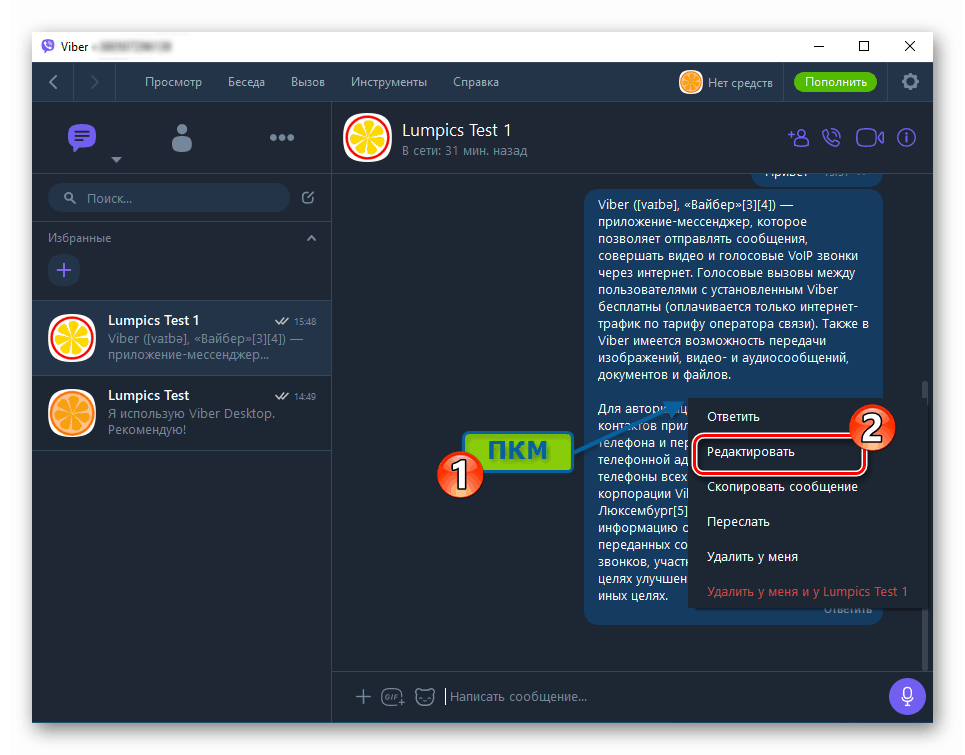The width and height of the screenshot is (965, 755).
Task: Open the Lumpics Test conversation
Action: tap(182, 413)
